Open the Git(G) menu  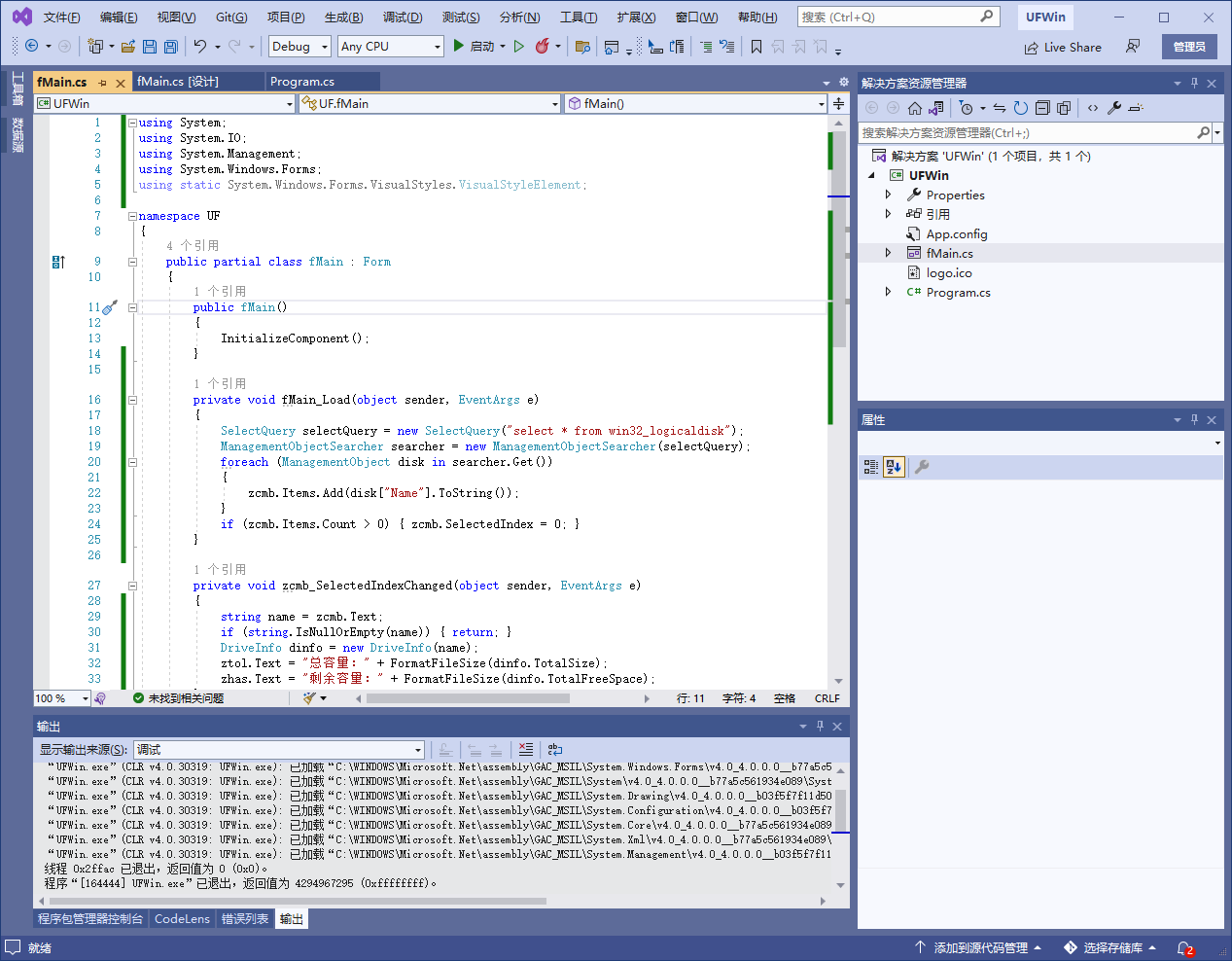pyautogui.click(x=231, y=18)
